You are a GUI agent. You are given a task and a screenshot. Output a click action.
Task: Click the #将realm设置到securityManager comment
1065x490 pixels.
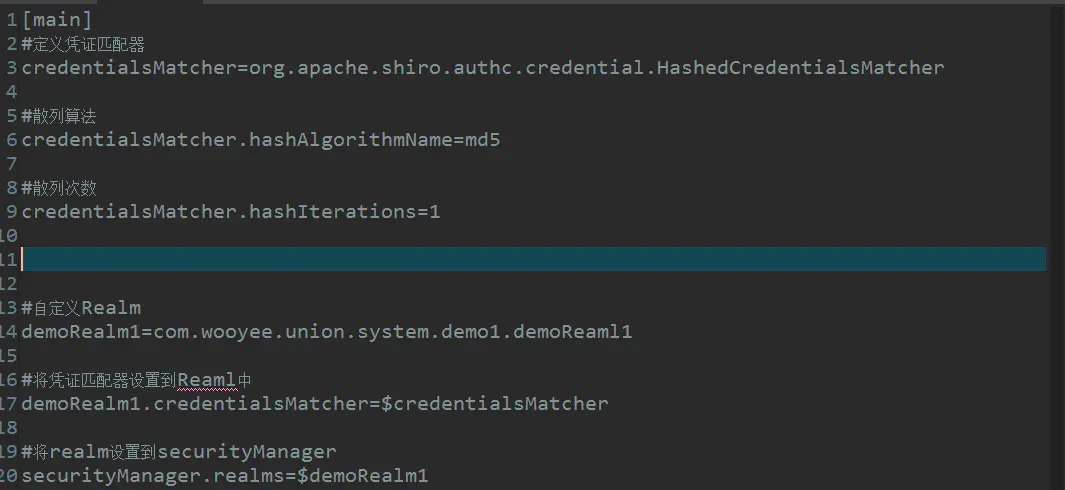179,452
